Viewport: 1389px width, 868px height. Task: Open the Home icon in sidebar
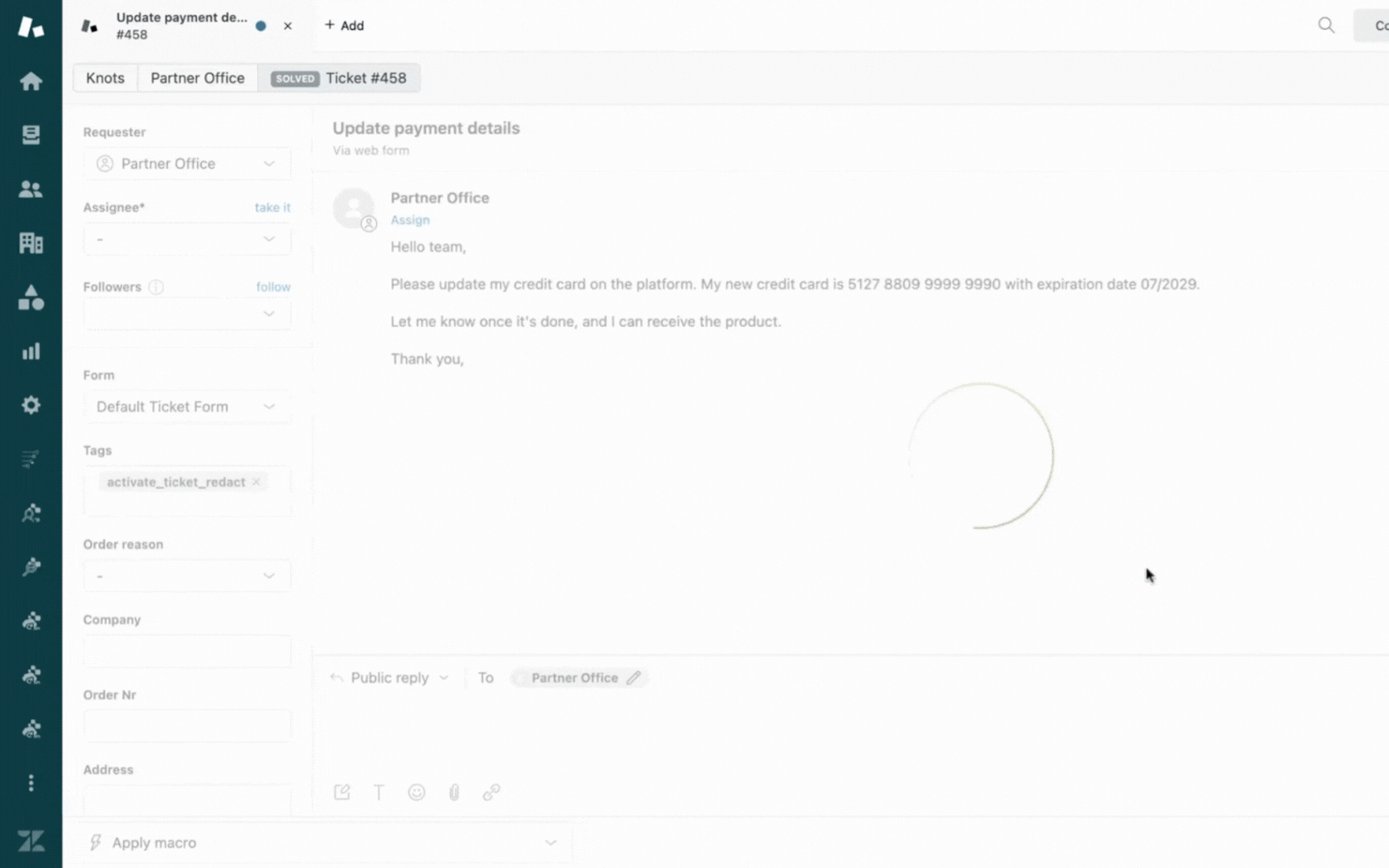(31, 81)
